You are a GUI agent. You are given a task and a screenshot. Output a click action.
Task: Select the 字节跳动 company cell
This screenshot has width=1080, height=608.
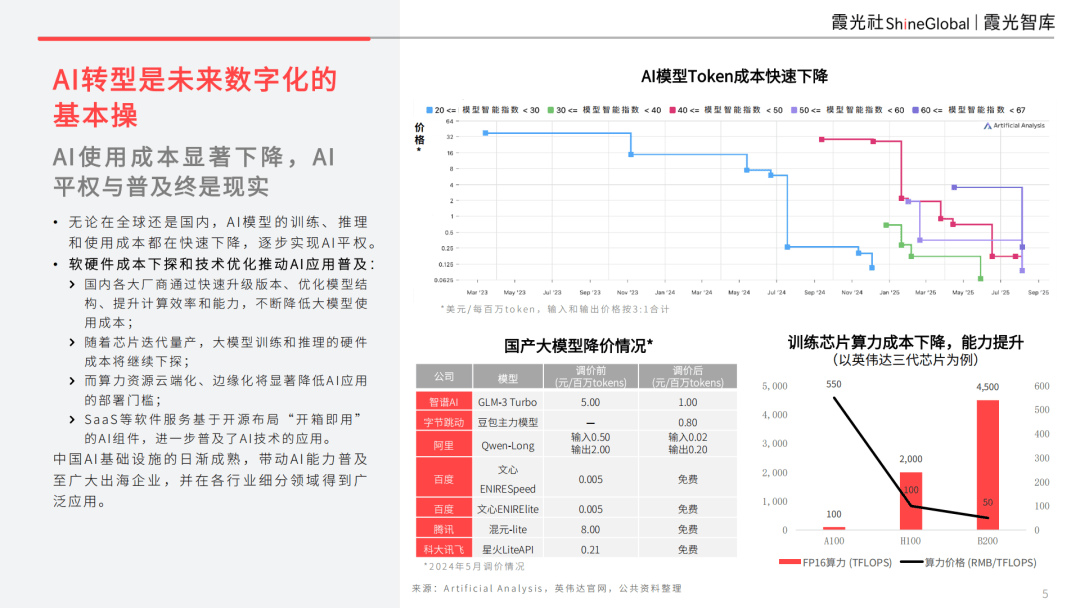pos(444,422)
